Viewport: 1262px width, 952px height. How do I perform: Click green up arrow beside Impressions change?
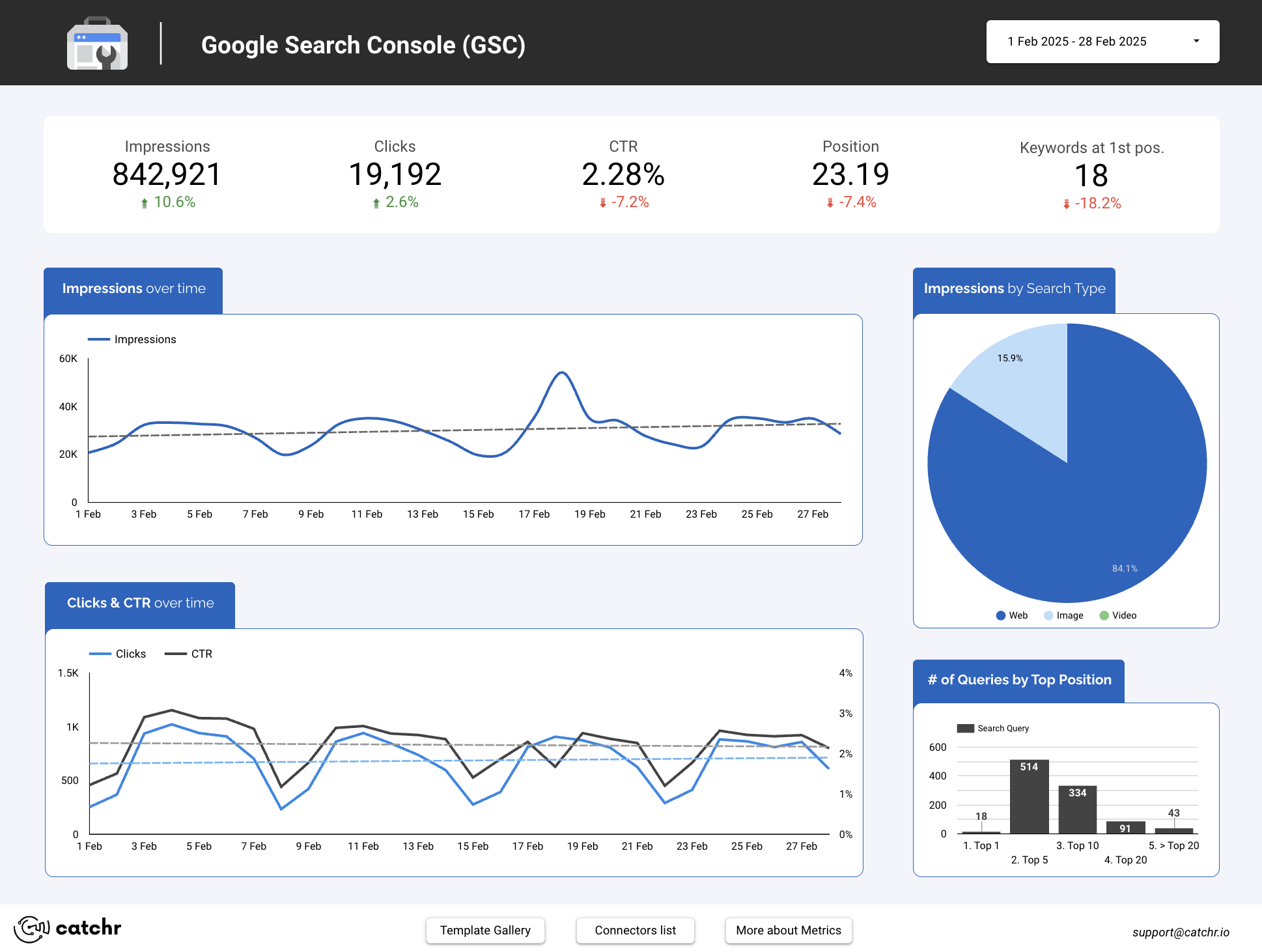(145, 203)
